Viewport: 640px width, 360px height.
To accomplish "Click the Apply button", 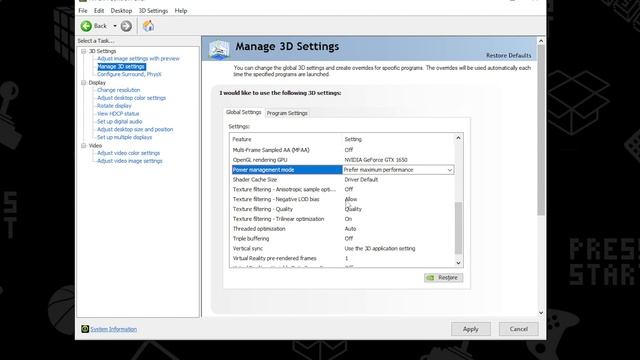I will tap(471, 329).
